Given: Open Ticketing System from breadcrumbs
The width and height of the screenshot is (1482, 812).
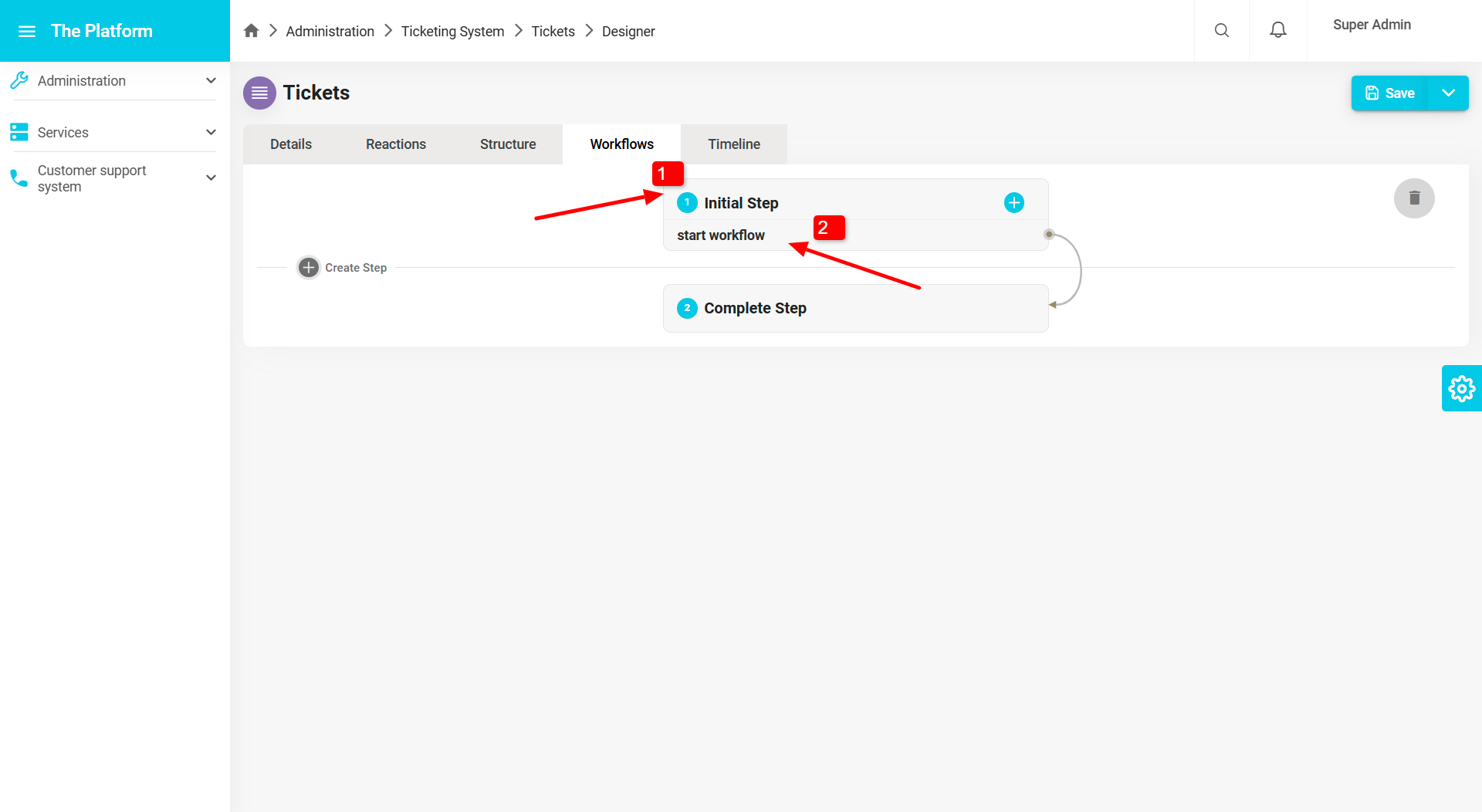Looking at the screenshot, I should [452, 31].
